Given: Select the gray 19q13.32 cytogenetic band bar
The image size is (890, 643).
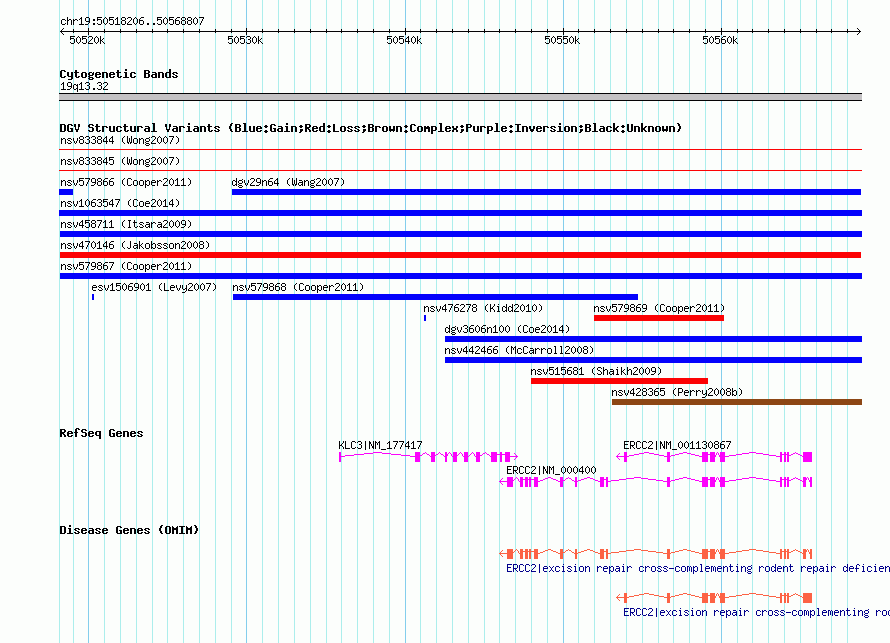Looking at the screenshot, I should (x=460, y=97).
